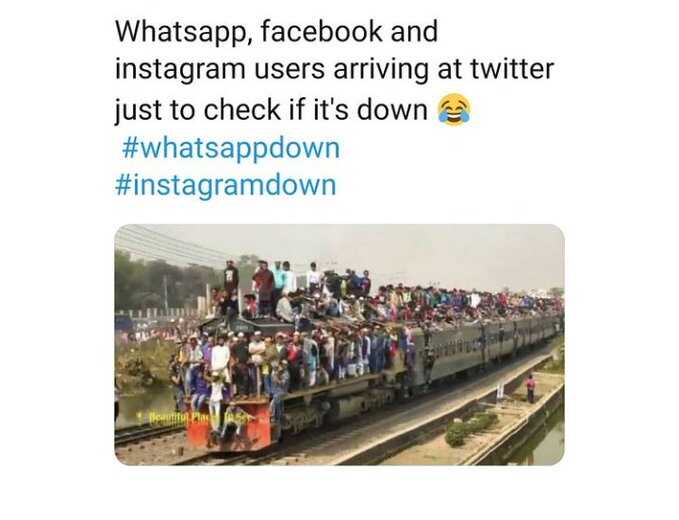Click the word "twitter" in the tweet
679x520 pixels.
512,68
